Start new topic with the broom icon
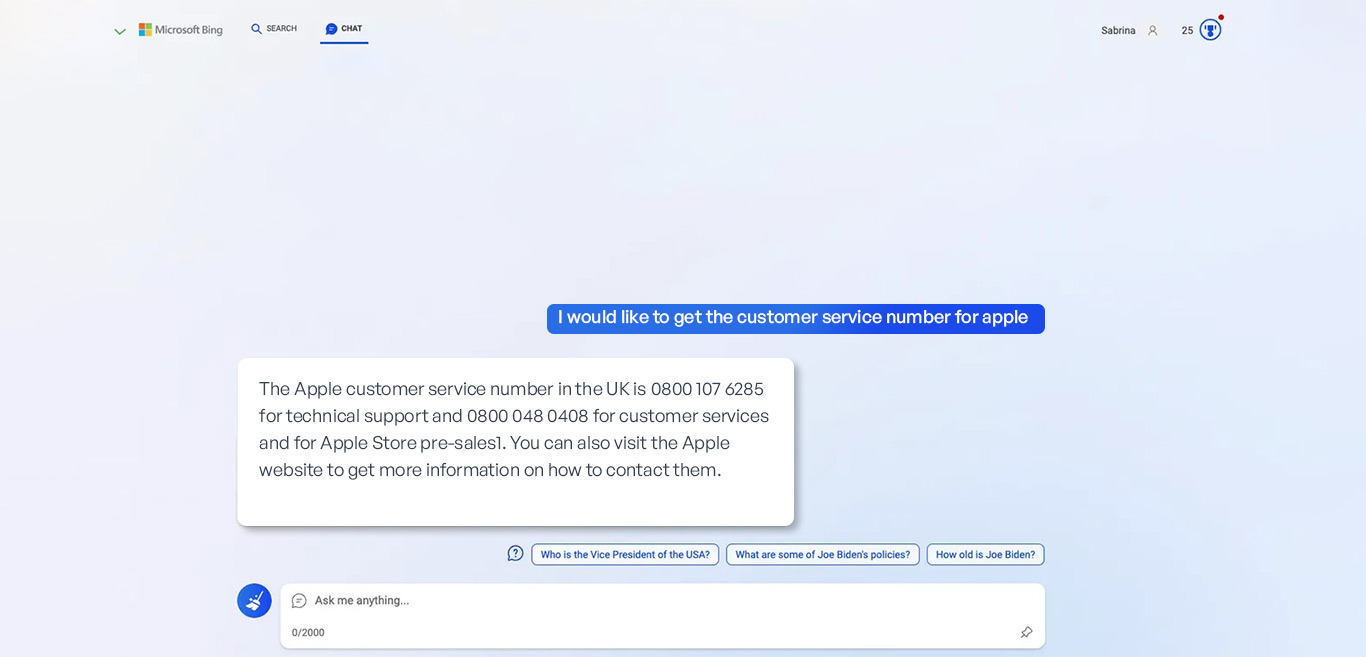 254,601
